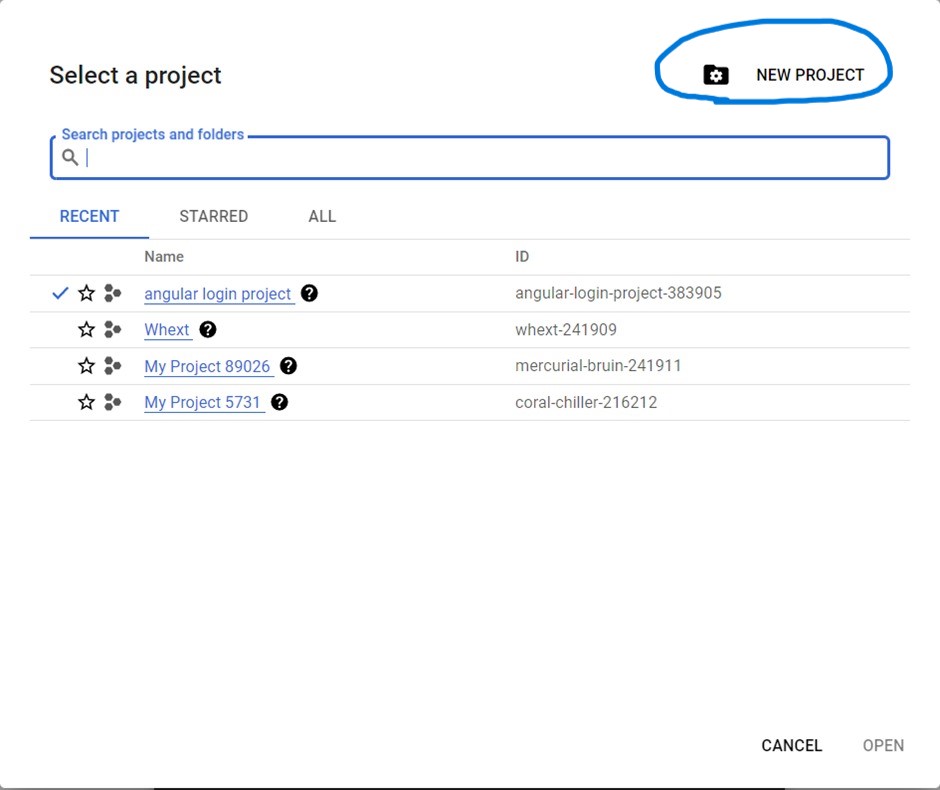Viewport: 940px width, 790px height.
Task: Click project type icon for My Project 5731
Action: (x=112, y=402)
